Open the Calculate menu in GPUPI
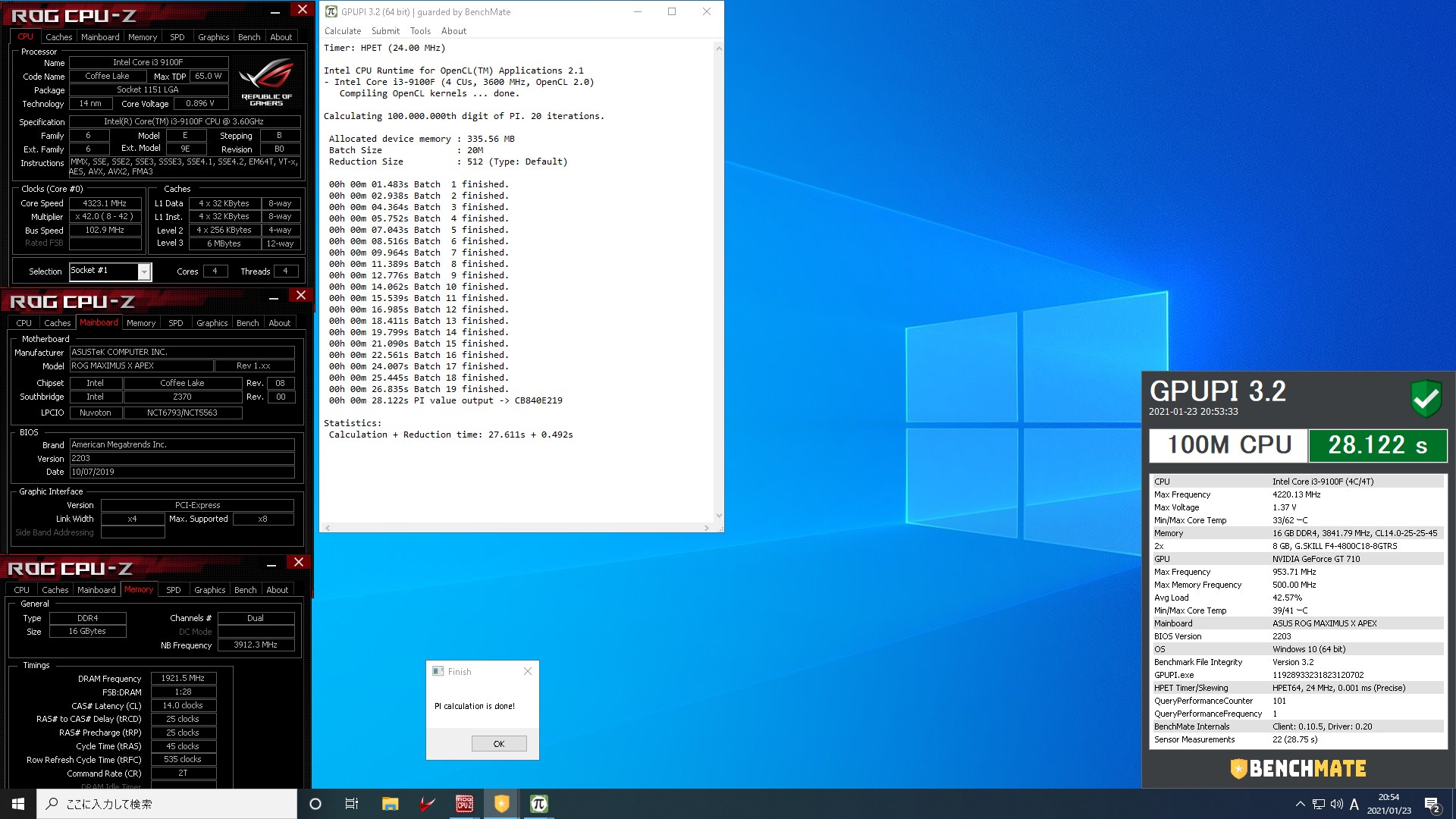Viewport: 1456px width, 819px height. click(x=343, y=31)
